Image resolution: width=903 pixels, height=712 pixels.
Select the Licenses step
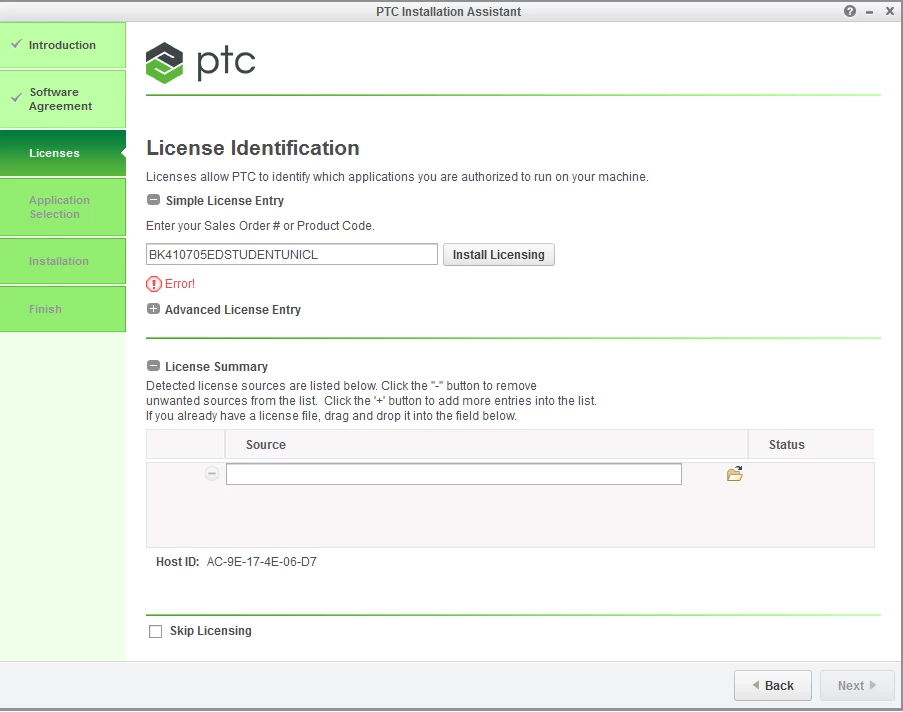pyautogui.click(x=63, y=153)
